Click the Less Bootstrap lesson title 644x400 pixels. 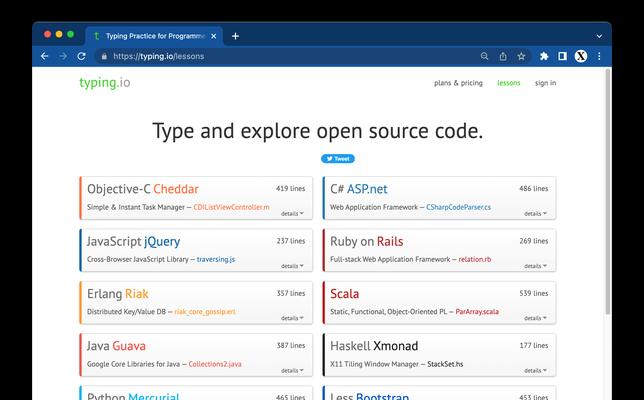[369, 396]
